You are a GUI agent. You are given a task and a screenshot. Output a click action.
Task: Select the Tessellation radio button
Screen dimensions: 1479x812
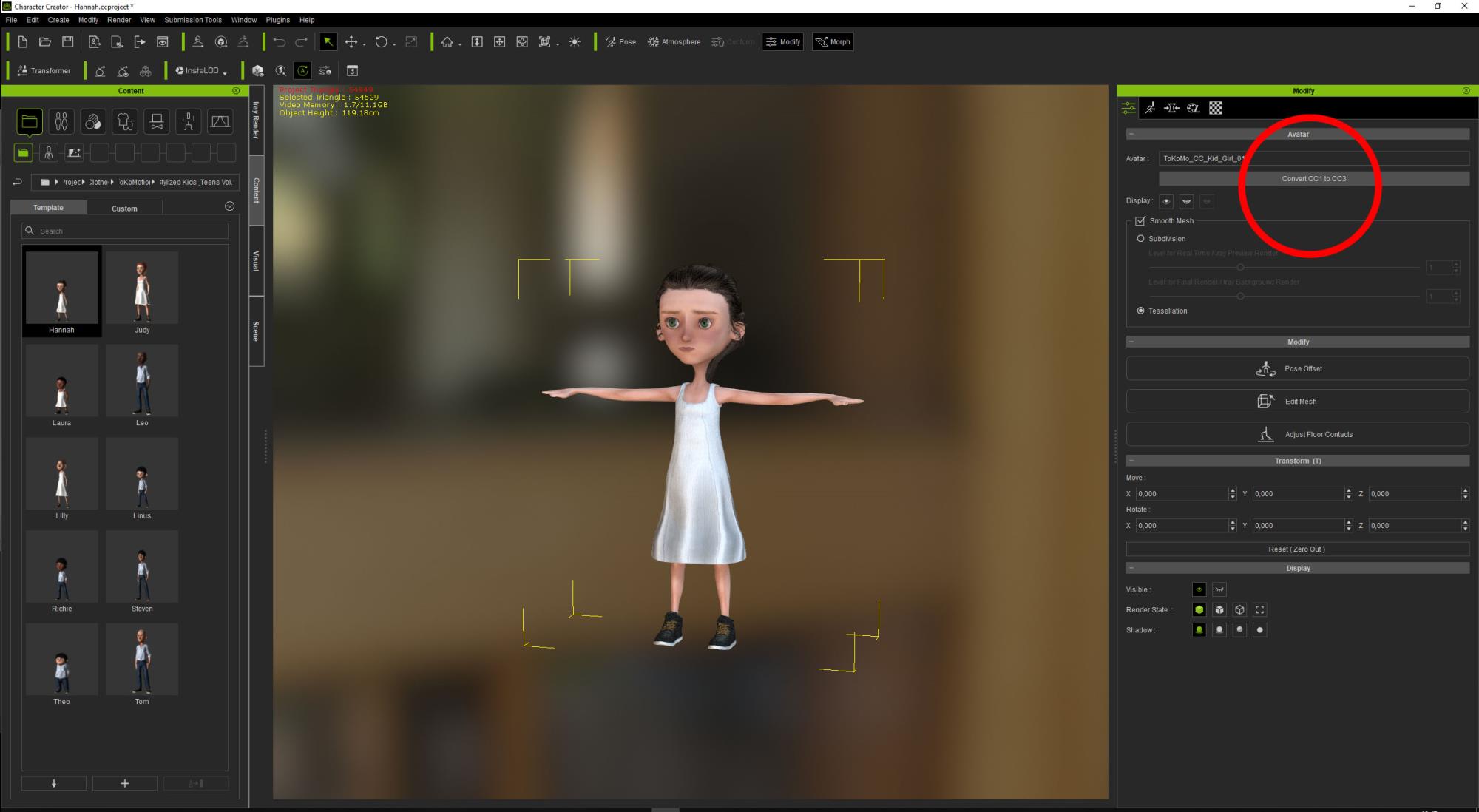[1140, 311]
